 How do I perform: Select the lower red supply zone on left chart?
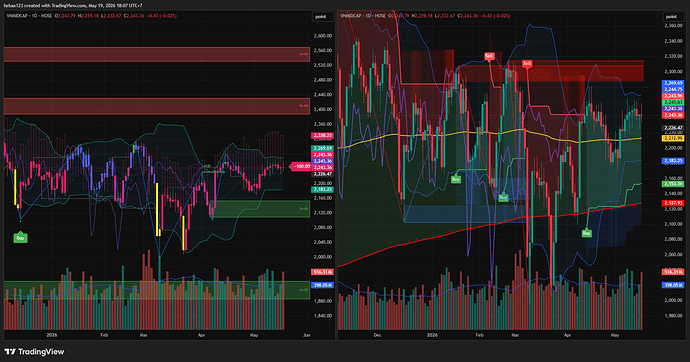pos(157,106)
